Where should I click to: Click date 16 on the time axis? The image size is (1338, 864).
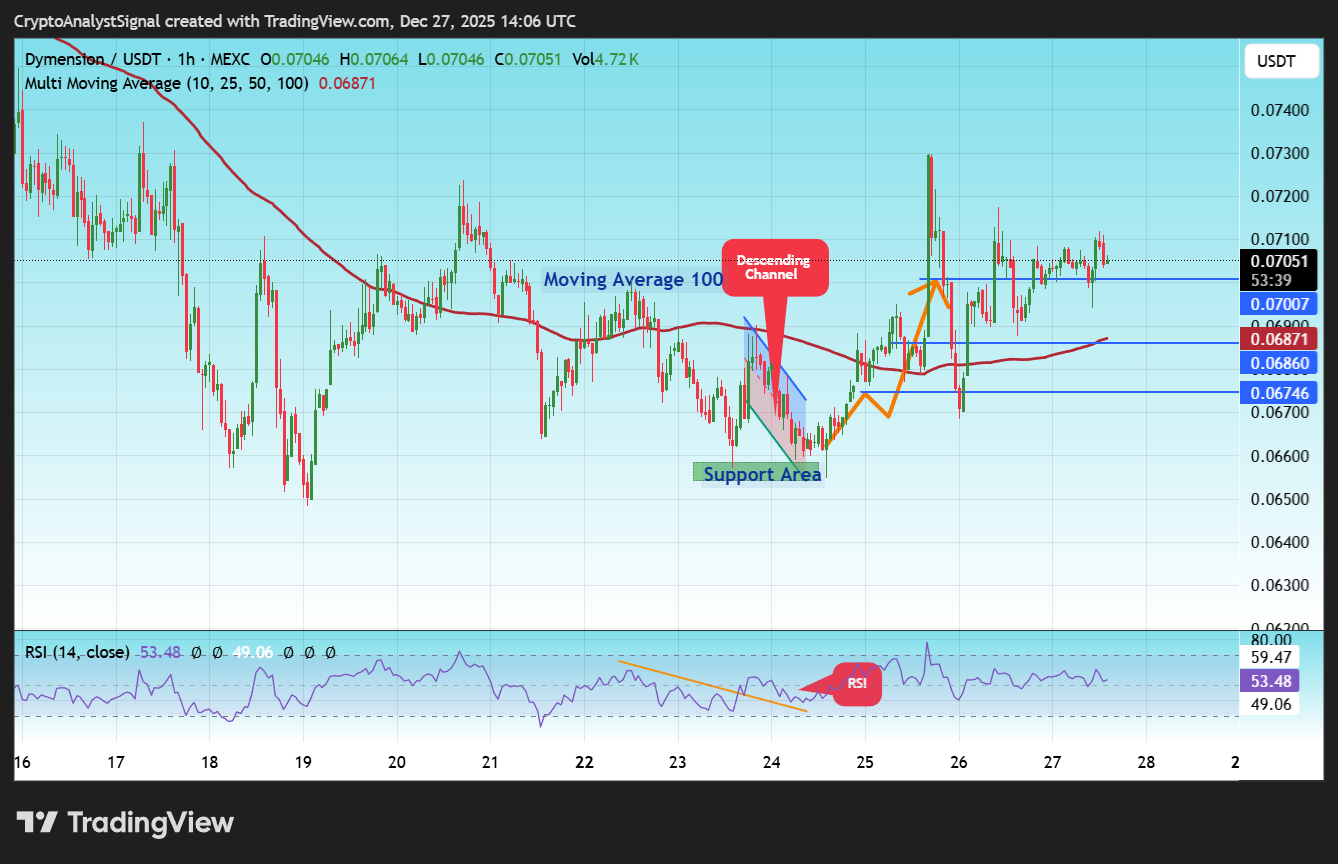(x=23, y=762)
